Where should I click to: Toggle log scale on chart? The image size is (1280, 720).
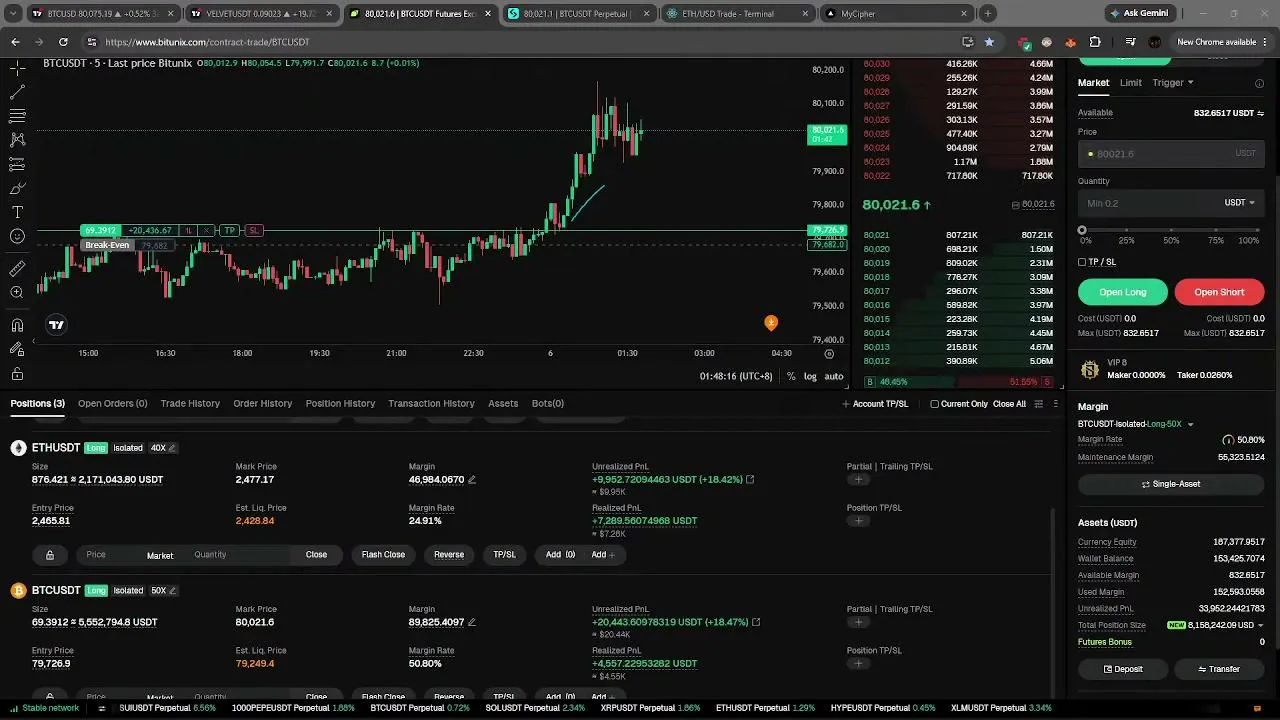[810, 377]
